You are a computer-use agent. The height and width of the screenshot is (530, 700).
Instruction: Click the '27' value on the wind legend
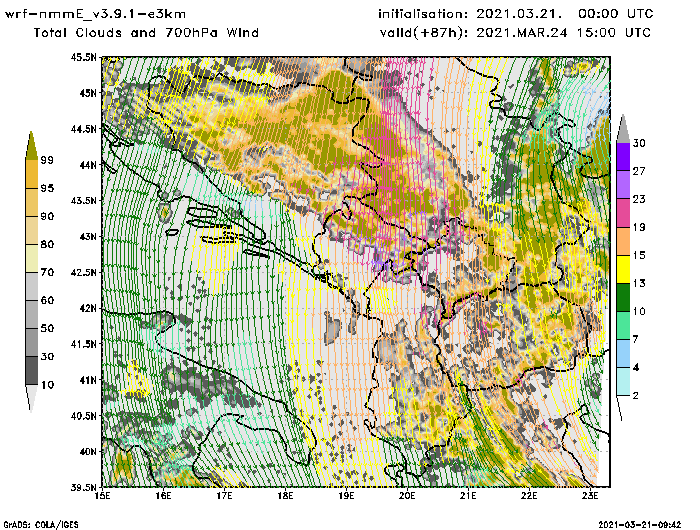pos(639,171)
